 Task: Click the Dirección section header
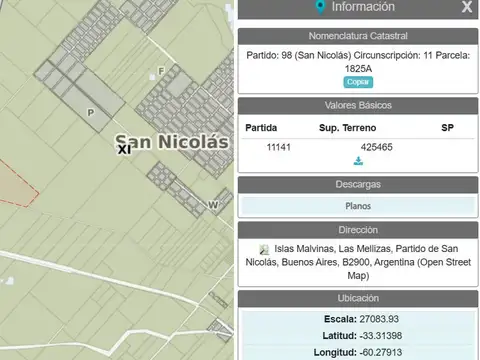click(358, 230)
